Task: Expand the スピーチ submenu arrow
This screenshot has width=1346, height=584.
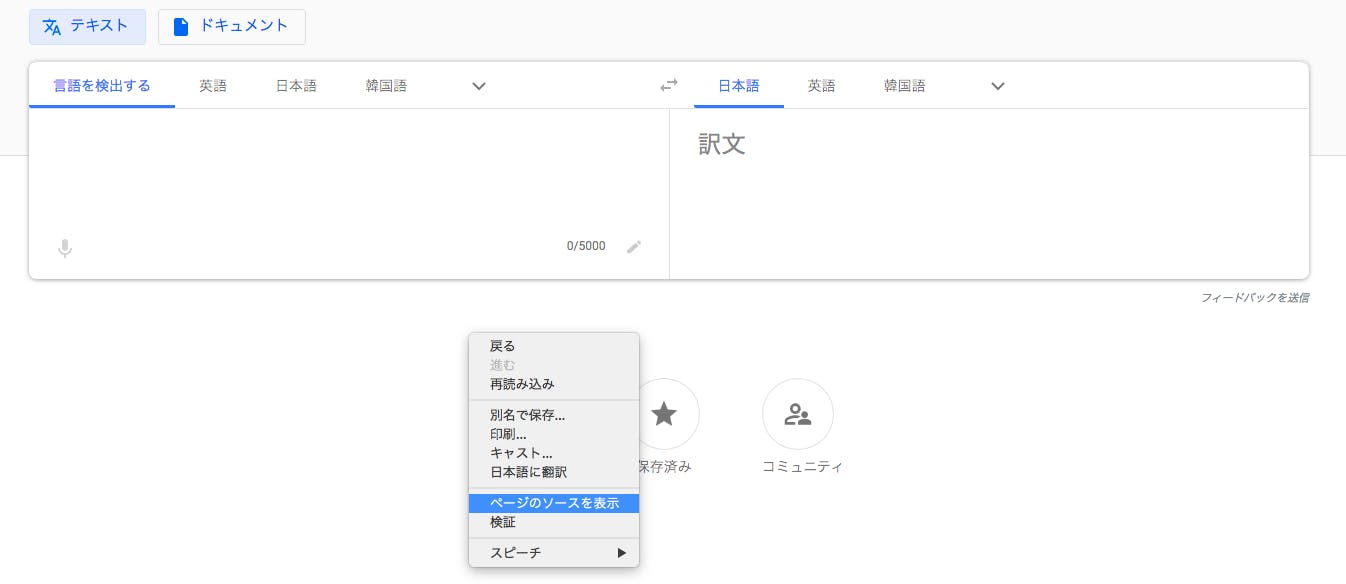Action: tap(621, 552)
